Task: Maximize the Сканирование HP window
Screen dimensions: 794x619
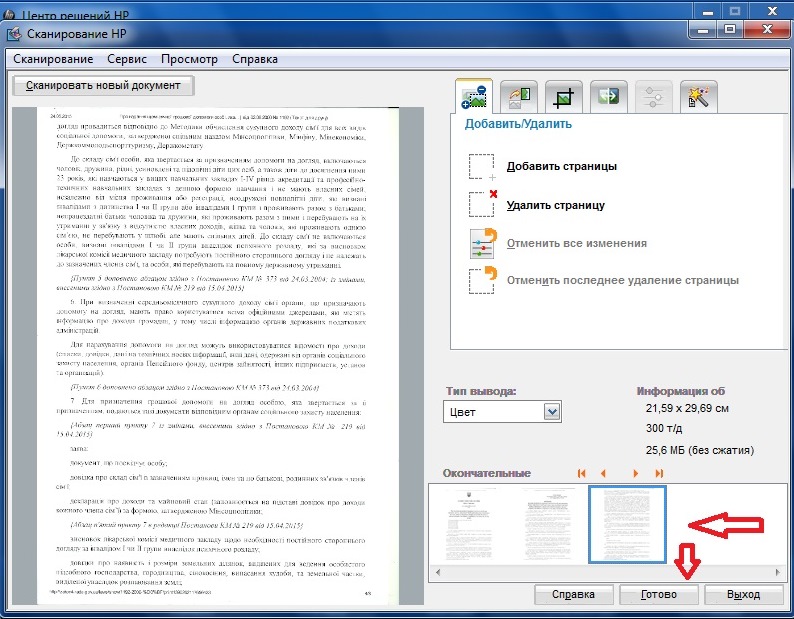Action: (x=730, y=30)
